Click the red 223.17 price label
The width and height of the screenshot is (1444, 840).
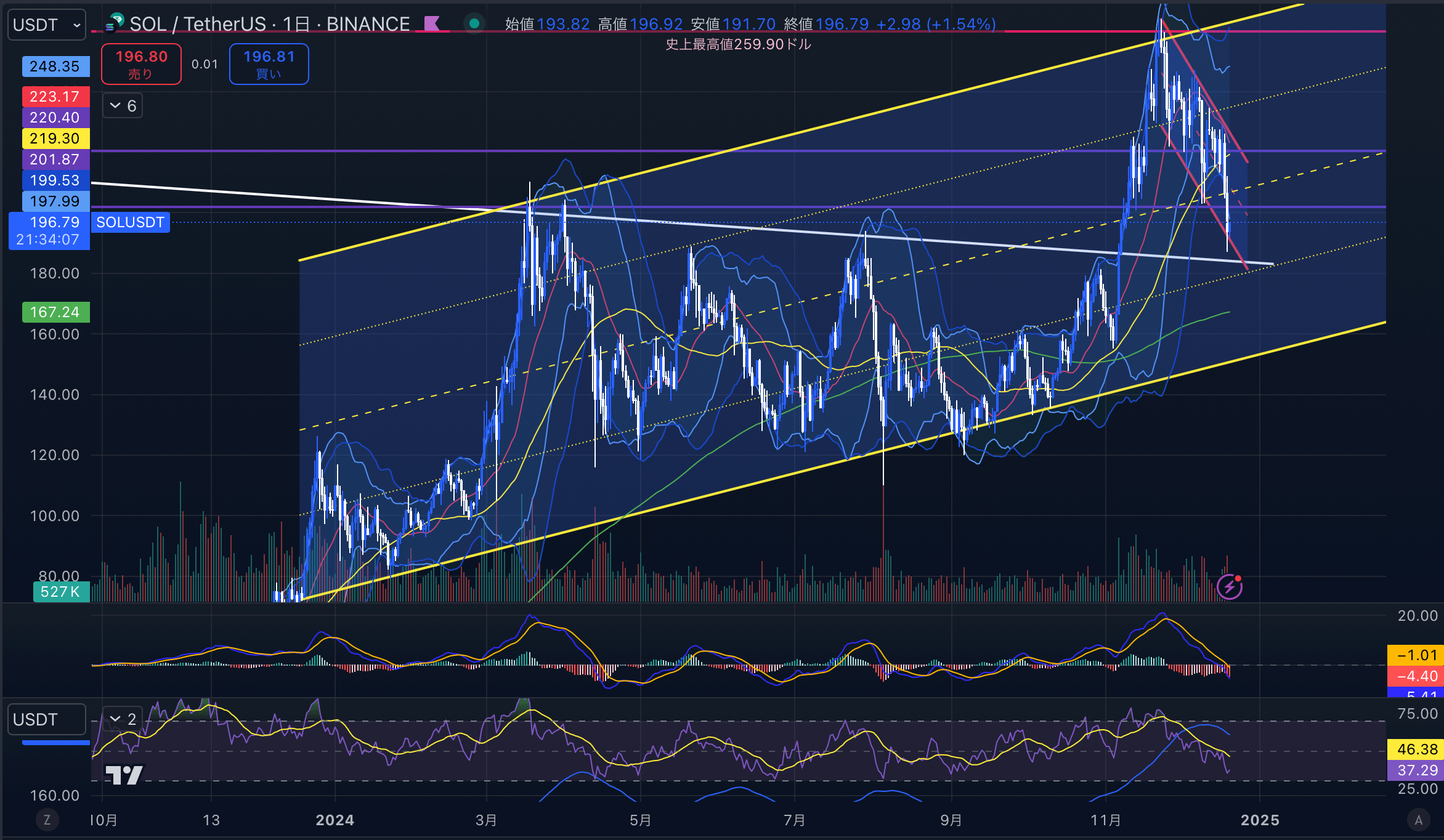[x=55, y=97]
